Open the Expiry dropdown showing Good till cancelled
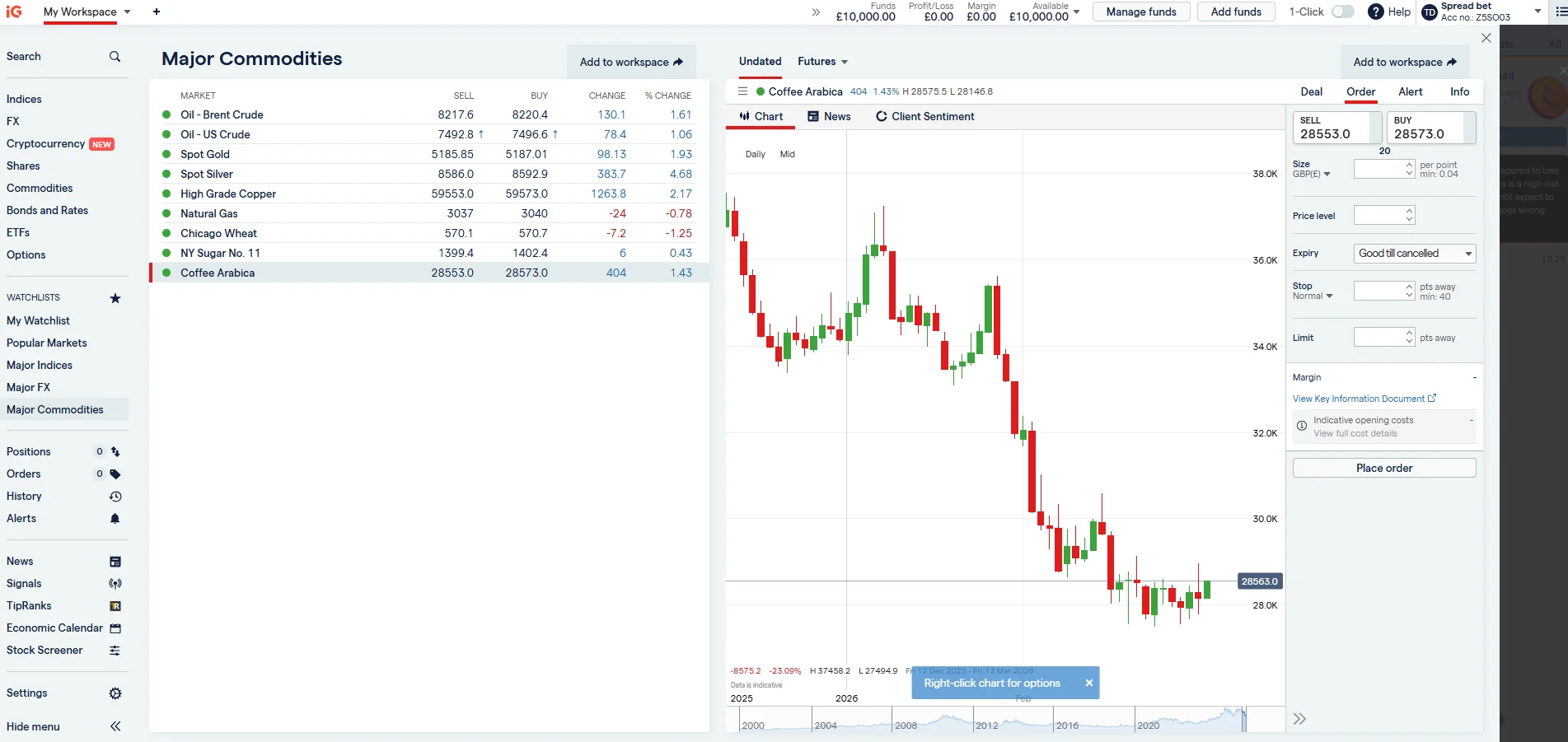The width and height of the screenshot is (1568, 742). pyautogui.click(x=1413, y=254)
